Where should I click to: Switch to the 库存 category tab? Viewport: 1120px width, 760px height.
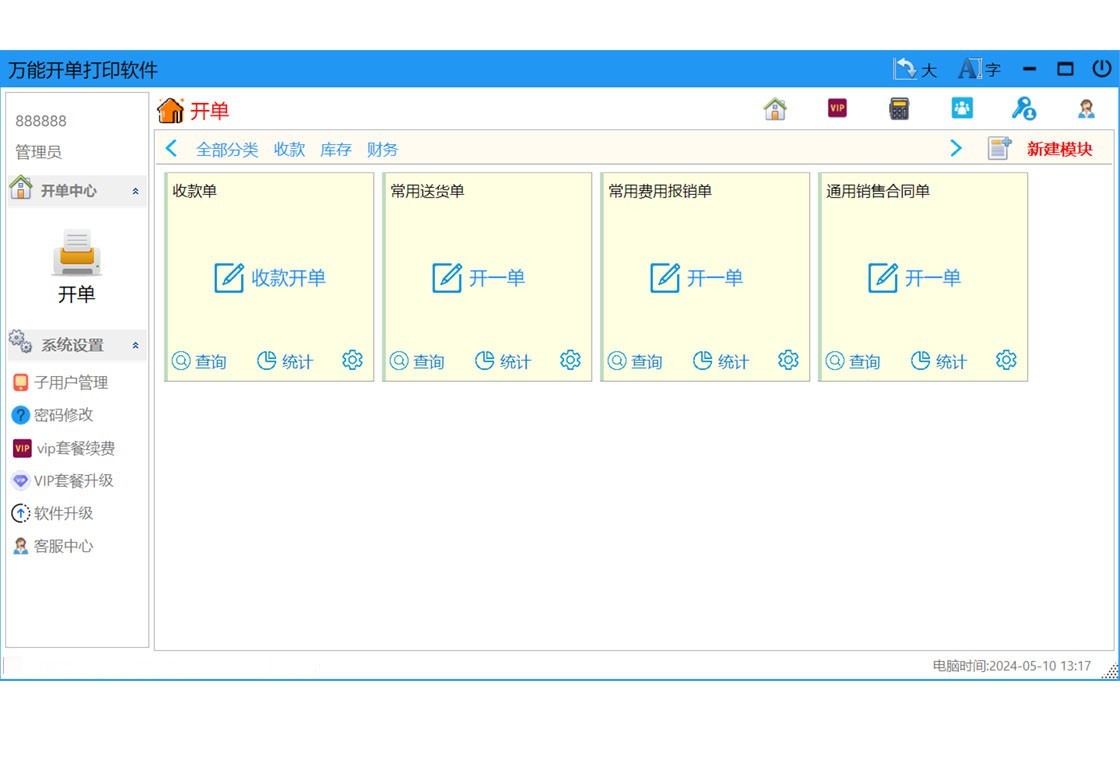[336, 150]
